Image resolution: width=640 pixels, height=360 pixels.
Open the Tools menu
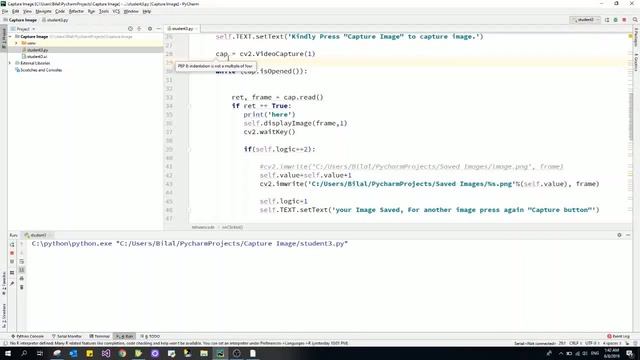(104, 11)
